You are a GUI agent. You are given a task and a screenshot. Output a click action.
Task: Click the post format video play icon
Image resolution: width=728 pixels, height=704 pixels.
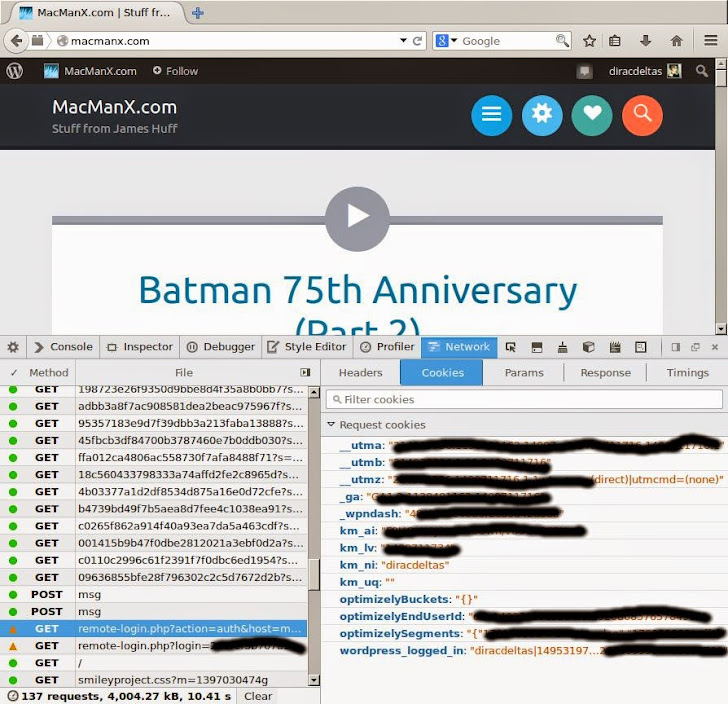(x=357, y=219)
